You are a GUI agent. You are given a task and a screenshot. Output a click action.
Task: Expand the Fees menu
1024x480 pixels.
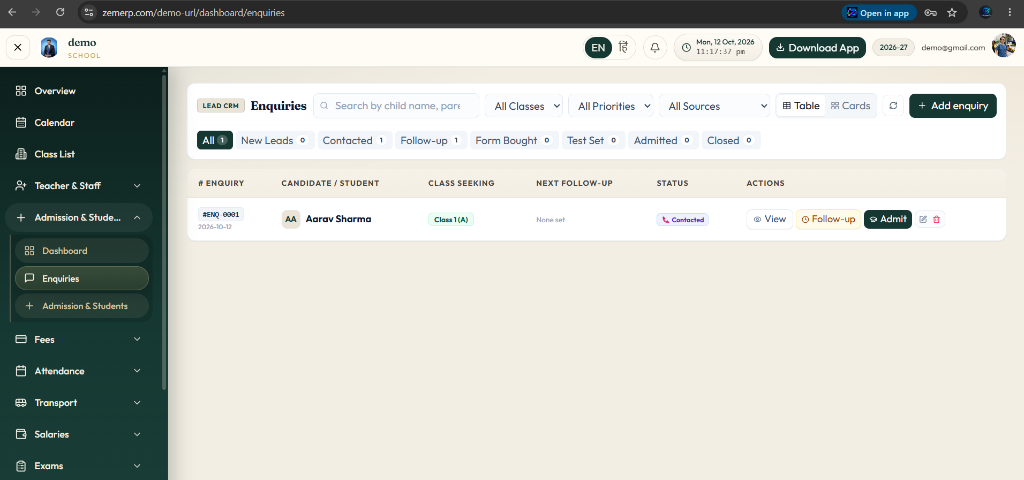pyautogui.click(x=78, y=340)
